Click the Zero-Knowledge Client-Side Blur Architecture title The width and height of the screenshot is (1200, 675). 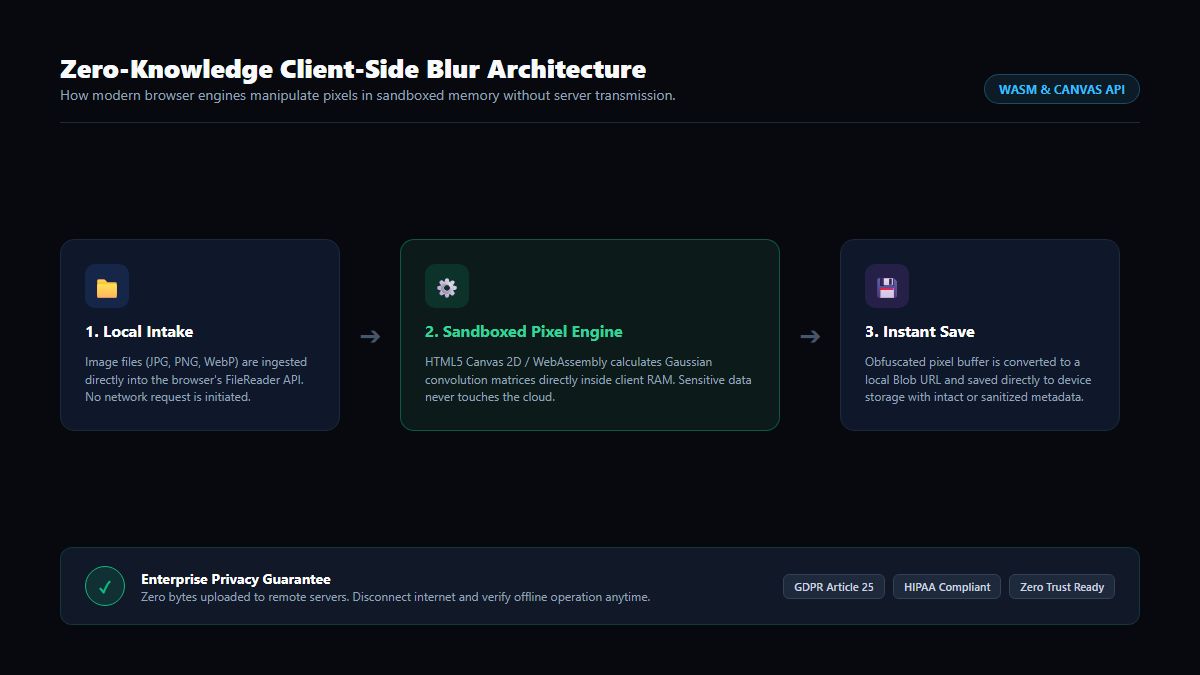(353, 69)
